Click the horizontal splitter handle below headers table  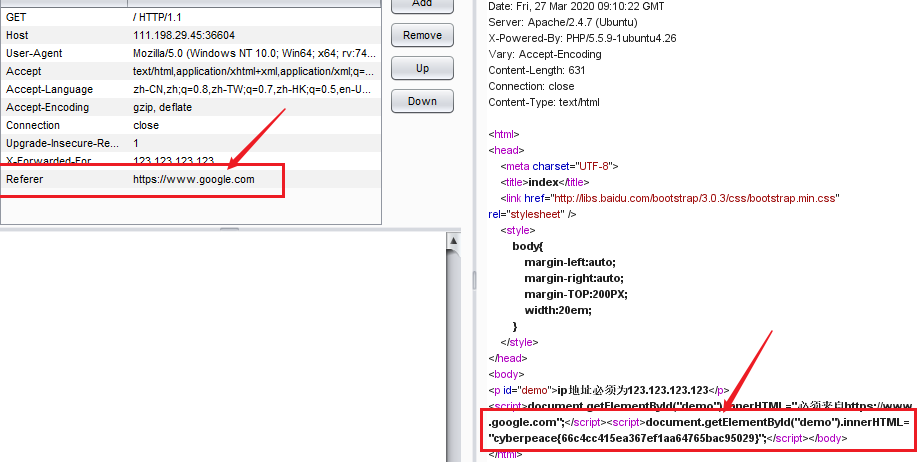(x=229, y=229)
